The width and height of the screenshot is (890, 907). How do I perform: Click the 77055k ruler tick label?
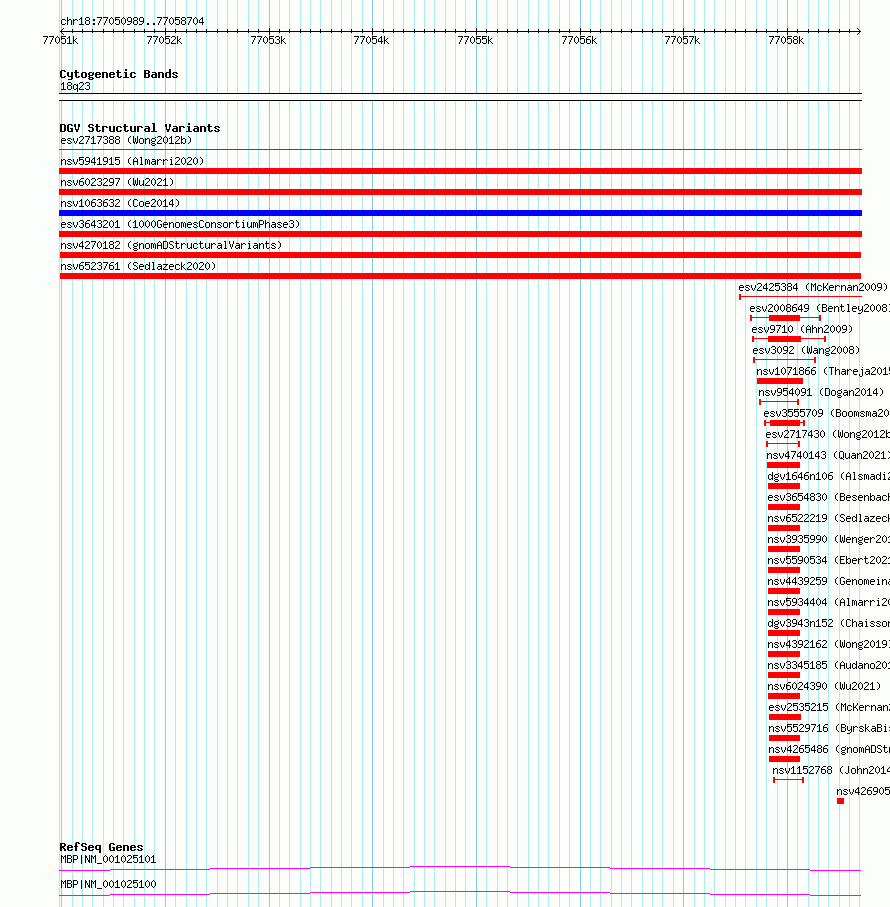[x=475, y=40]
